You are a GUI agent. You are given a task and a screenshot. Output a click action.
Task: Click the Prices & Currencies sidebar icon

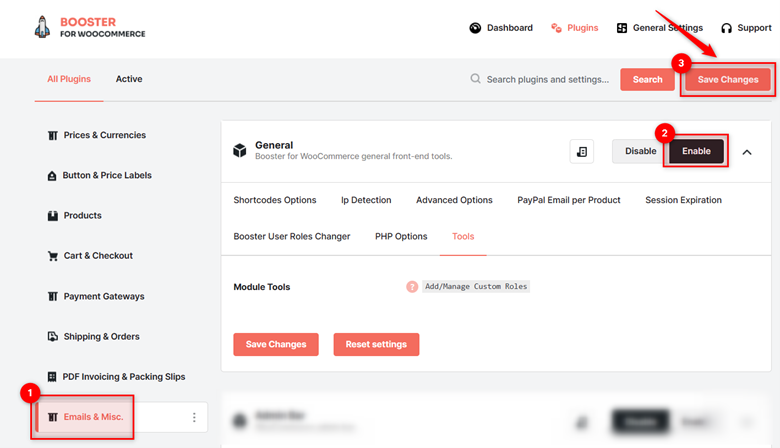(x=53, y=135)
